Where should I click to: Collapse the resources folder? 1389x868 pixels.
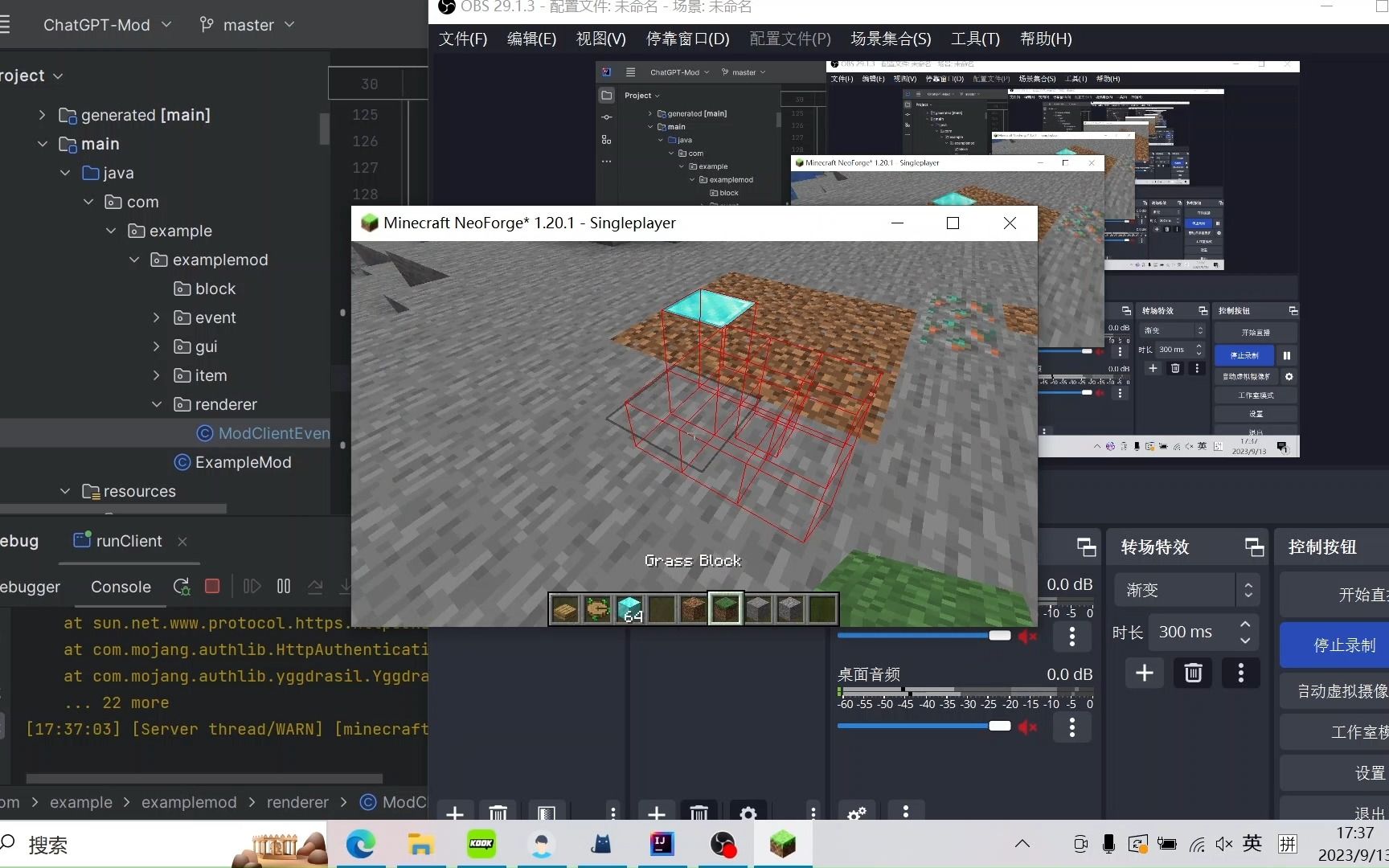point(65,491)
